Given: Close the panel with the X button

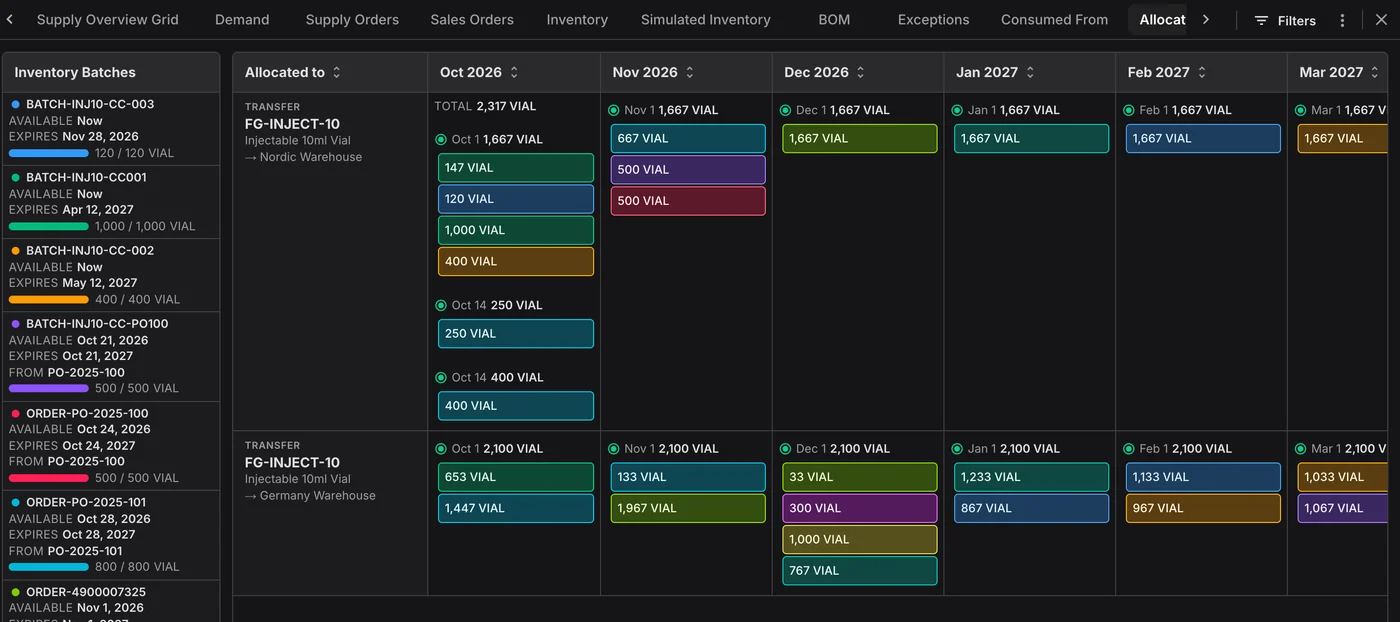Looking at the screenshot, I should click(x=1381, y=20).
